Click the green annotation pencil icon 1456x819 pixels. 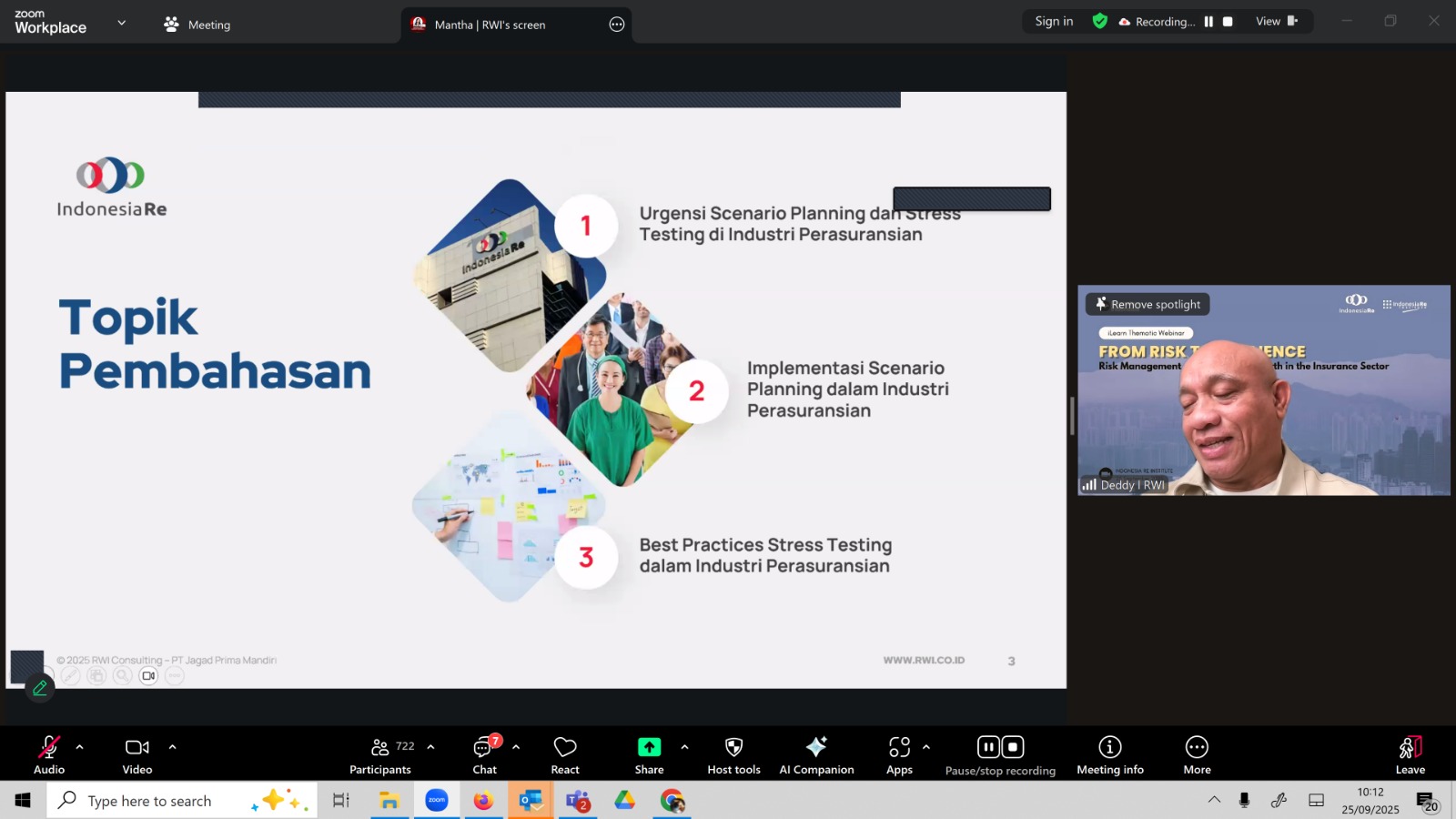[x=40, y=689]
